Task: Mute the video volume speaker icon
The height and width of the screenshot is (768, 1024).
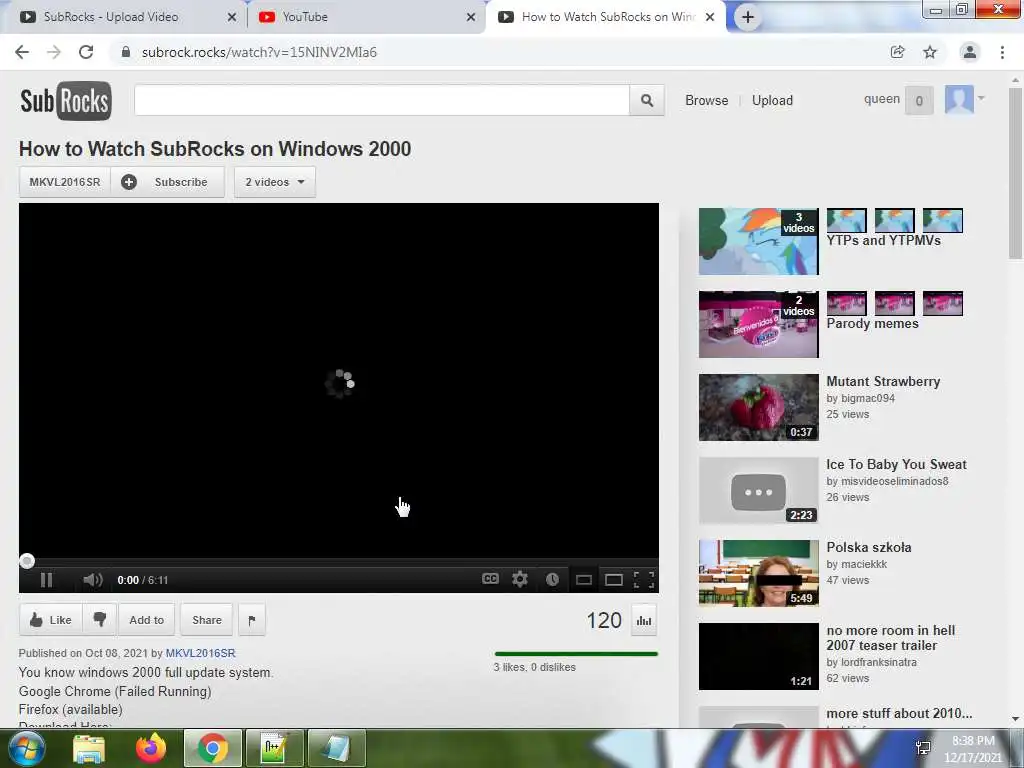Action: pos(93,580)
